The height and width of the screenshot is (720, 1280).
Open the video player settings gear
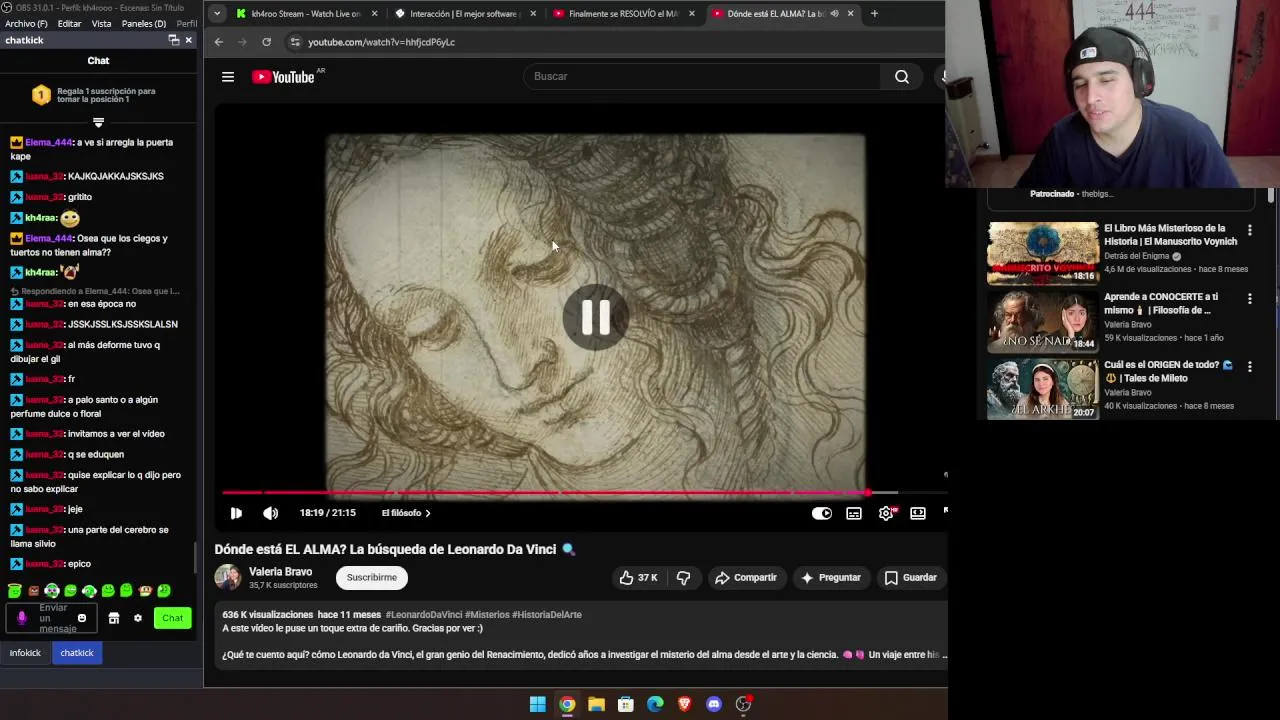click(x=886, y=513)
